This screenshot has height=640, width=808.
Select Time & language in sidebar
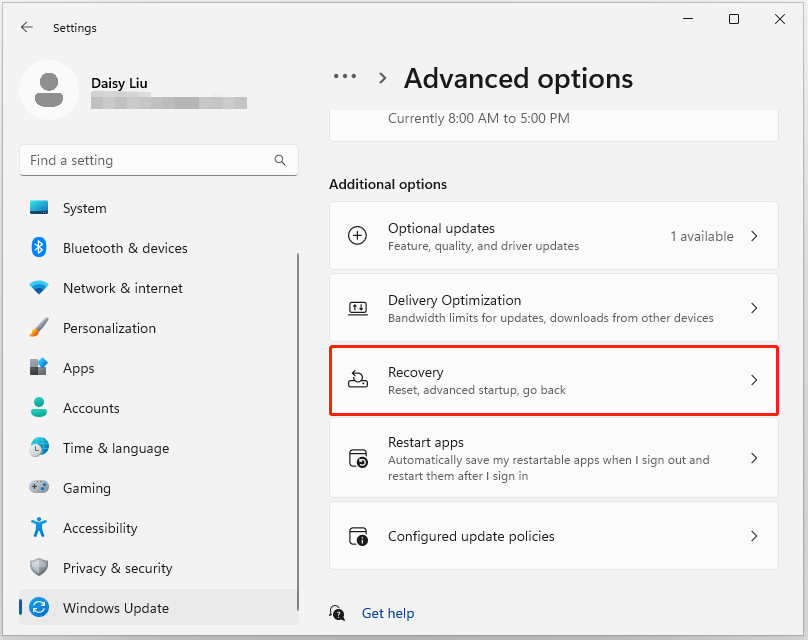tap(116, 448)
